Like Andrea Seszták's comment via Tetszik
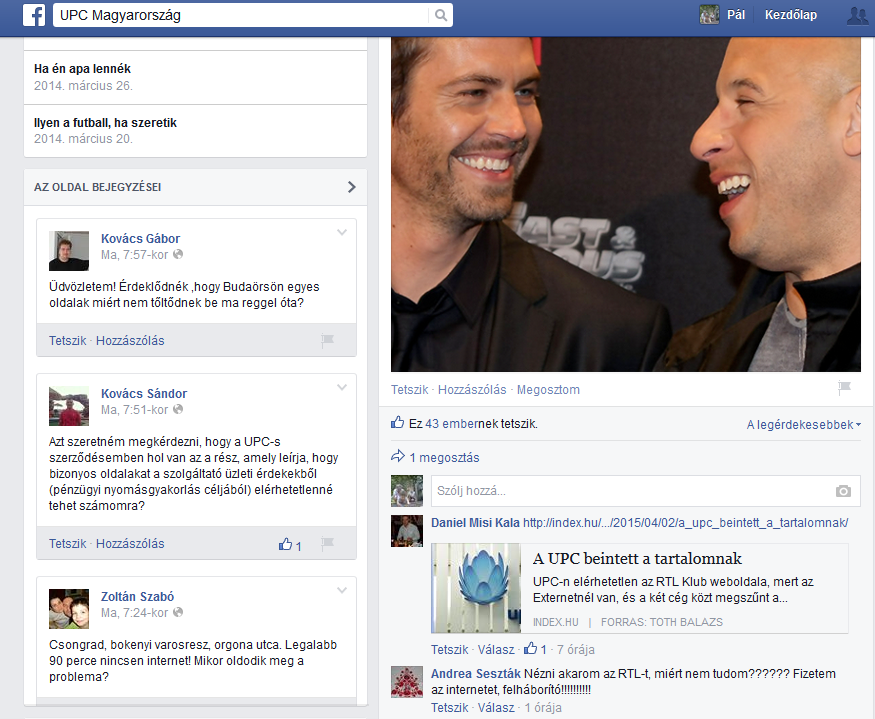 (x=449, y=708)
